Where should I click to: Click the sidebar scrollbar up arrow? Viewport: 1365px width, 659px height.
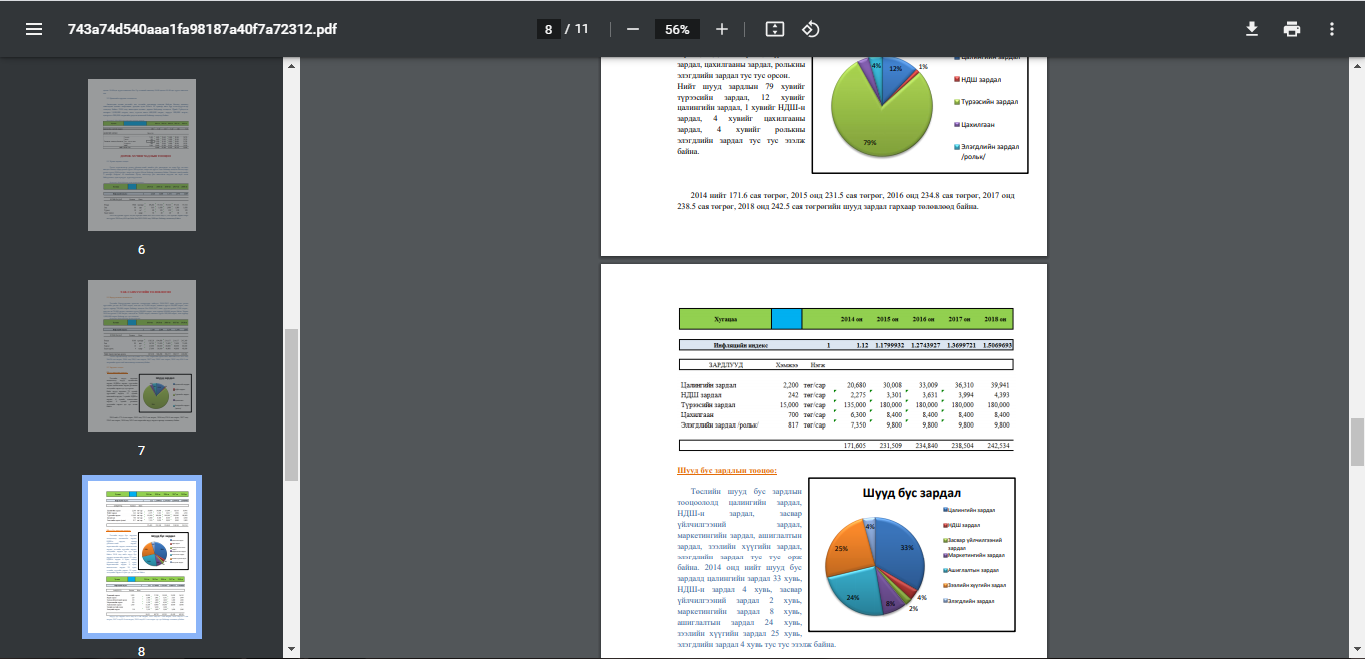click(291, 66)
